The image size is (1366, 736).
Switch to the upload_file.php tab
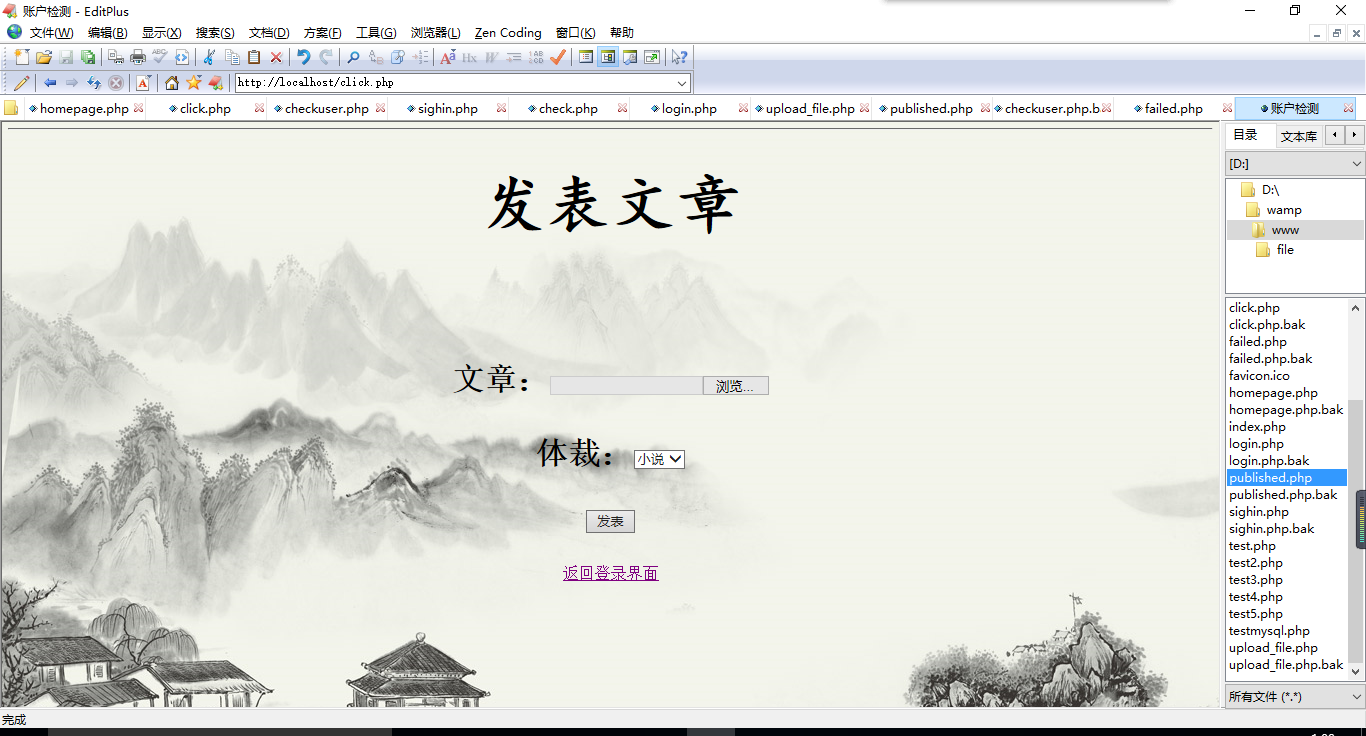tap(810, 109)
